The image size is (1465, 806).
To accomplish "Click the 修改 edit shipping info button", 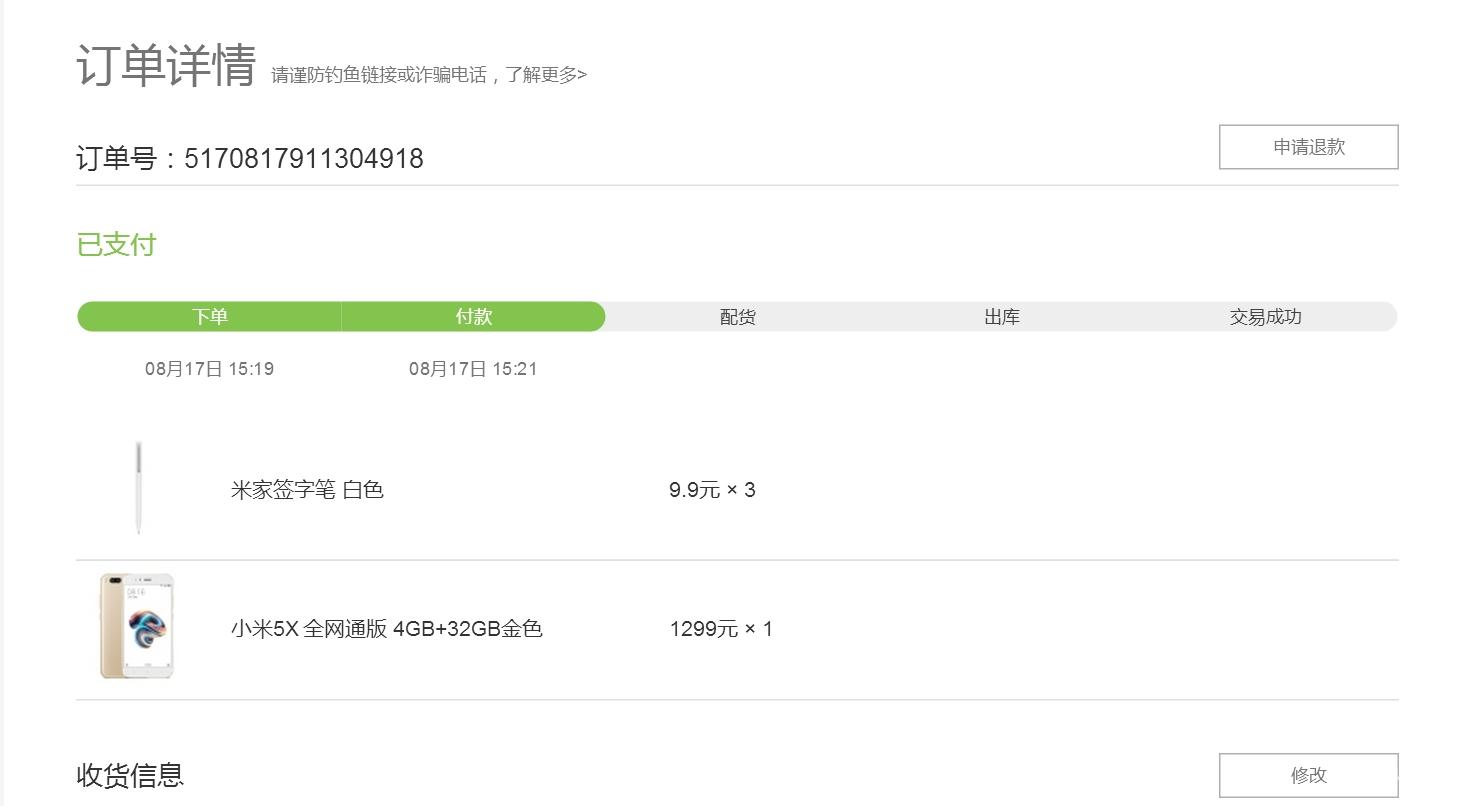I will click(x=1308, y=774).
